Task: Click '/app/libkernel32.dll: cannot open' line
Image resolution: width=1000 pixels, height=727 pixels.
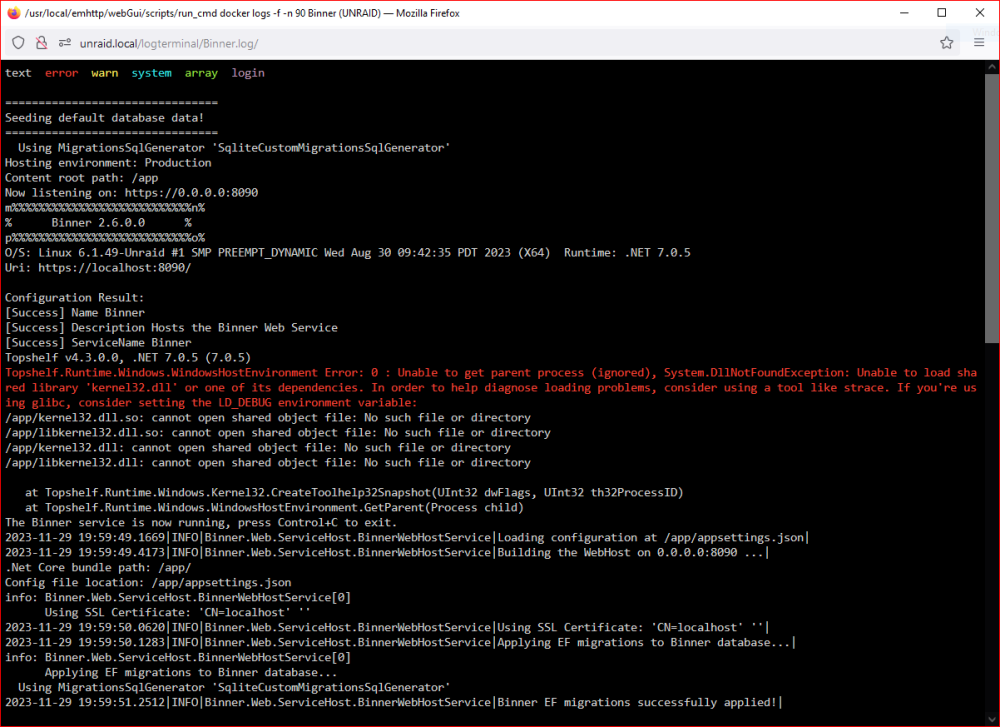Action: (x=268, y=462)
